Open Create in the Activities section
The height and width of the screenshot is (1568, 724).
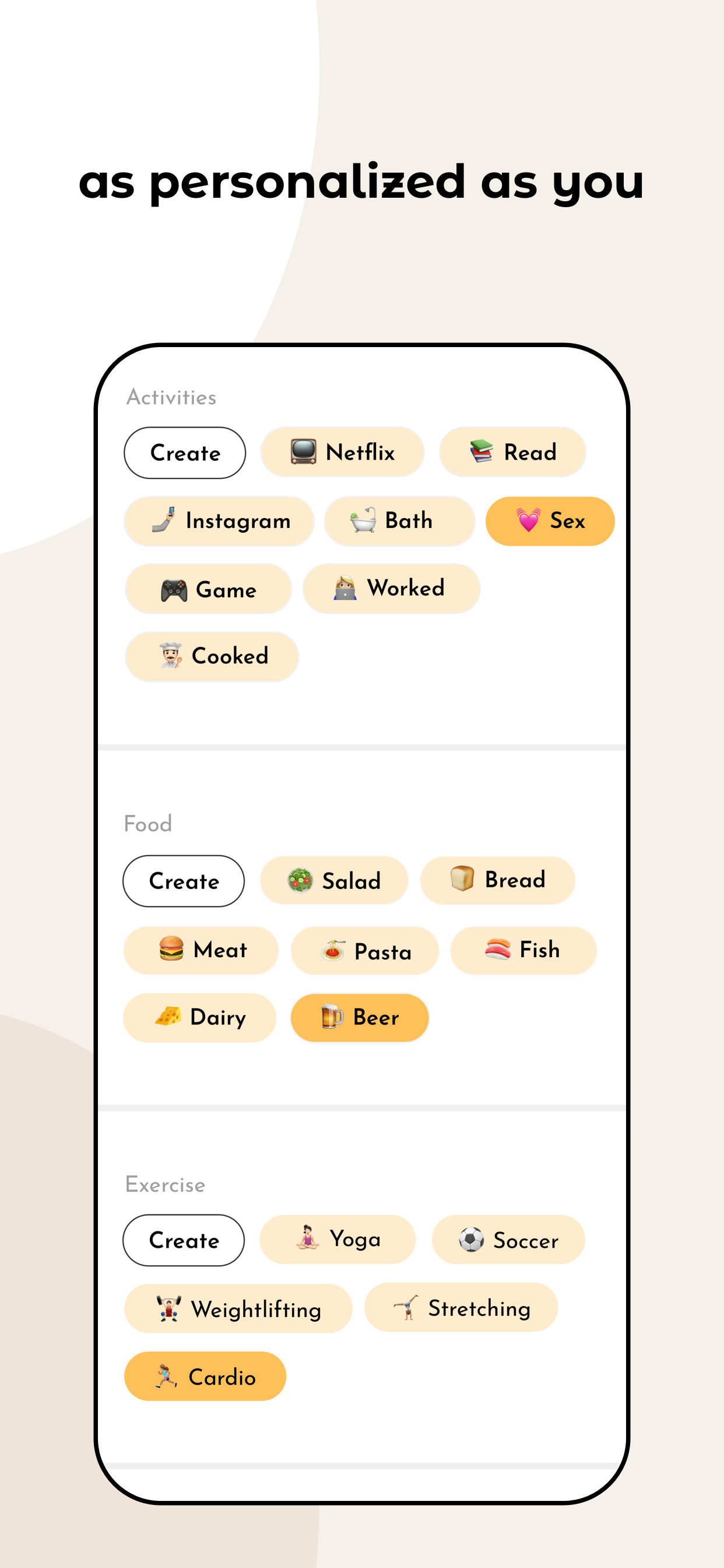click(184, 452)
